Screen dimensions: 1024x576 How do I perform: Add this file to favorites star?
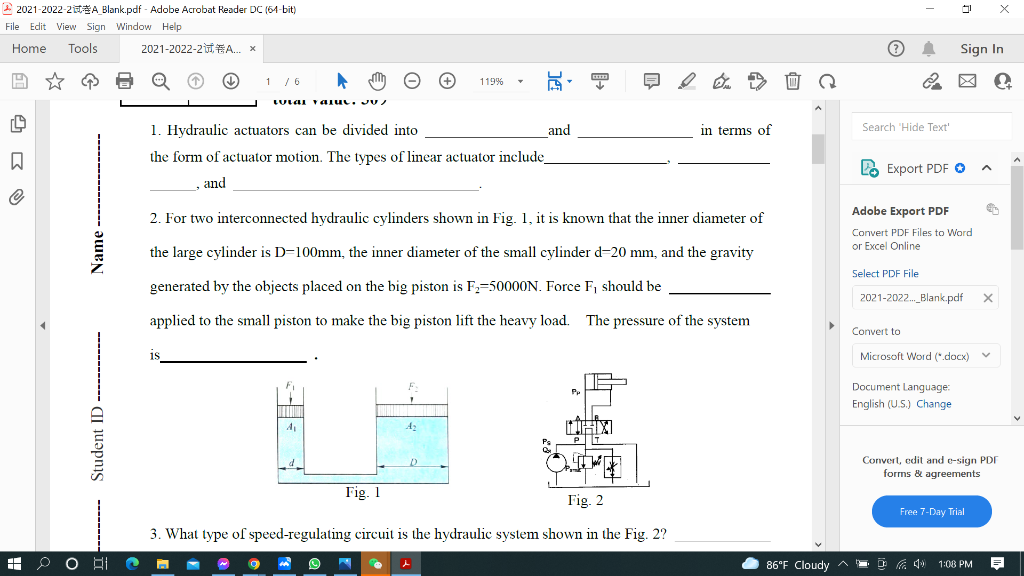[53, 81]
